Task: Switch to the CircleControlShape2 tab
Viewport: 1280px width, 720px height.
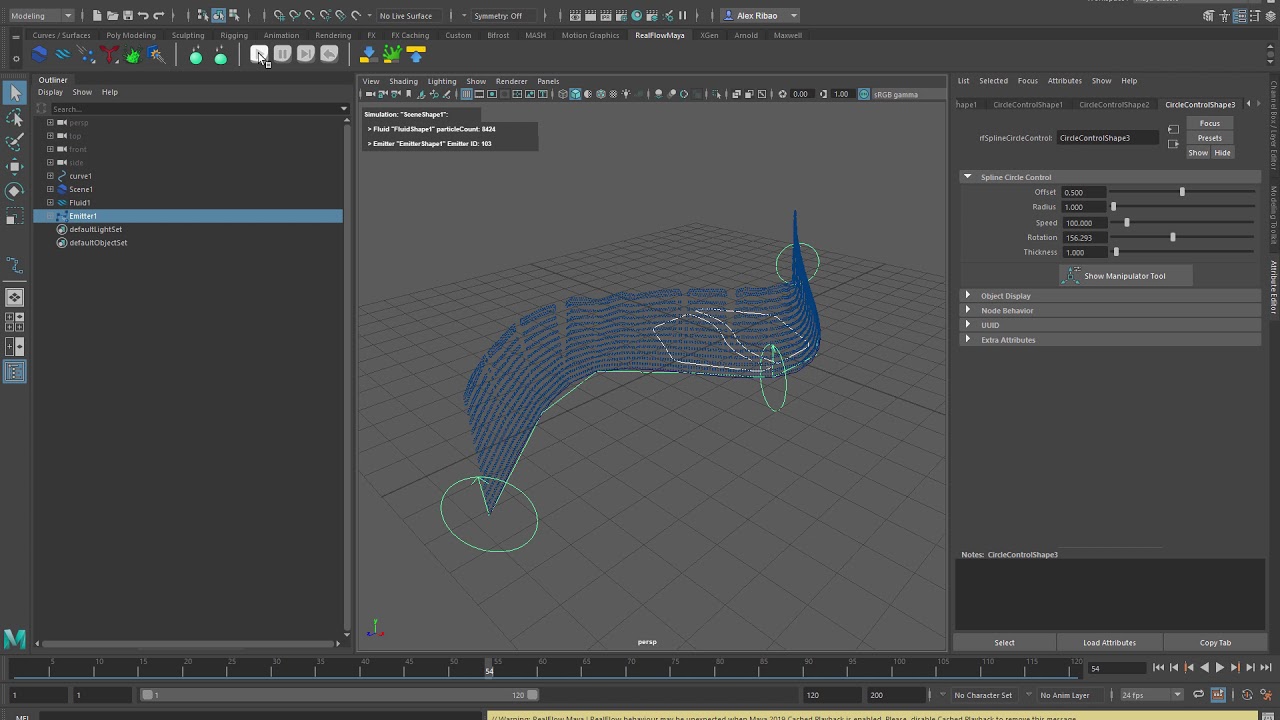Action: click(1113, 104)
